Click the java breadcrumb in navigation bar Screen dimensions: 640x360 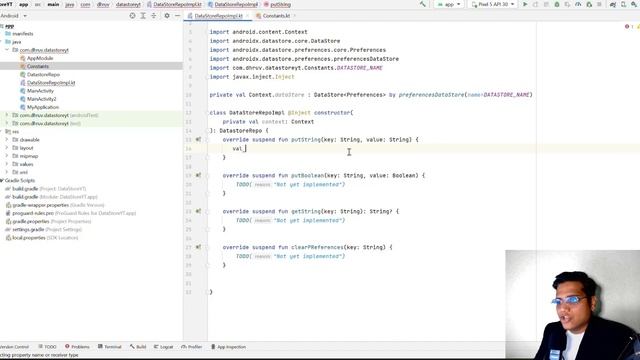pyautogui.click(x=70, y=4)
